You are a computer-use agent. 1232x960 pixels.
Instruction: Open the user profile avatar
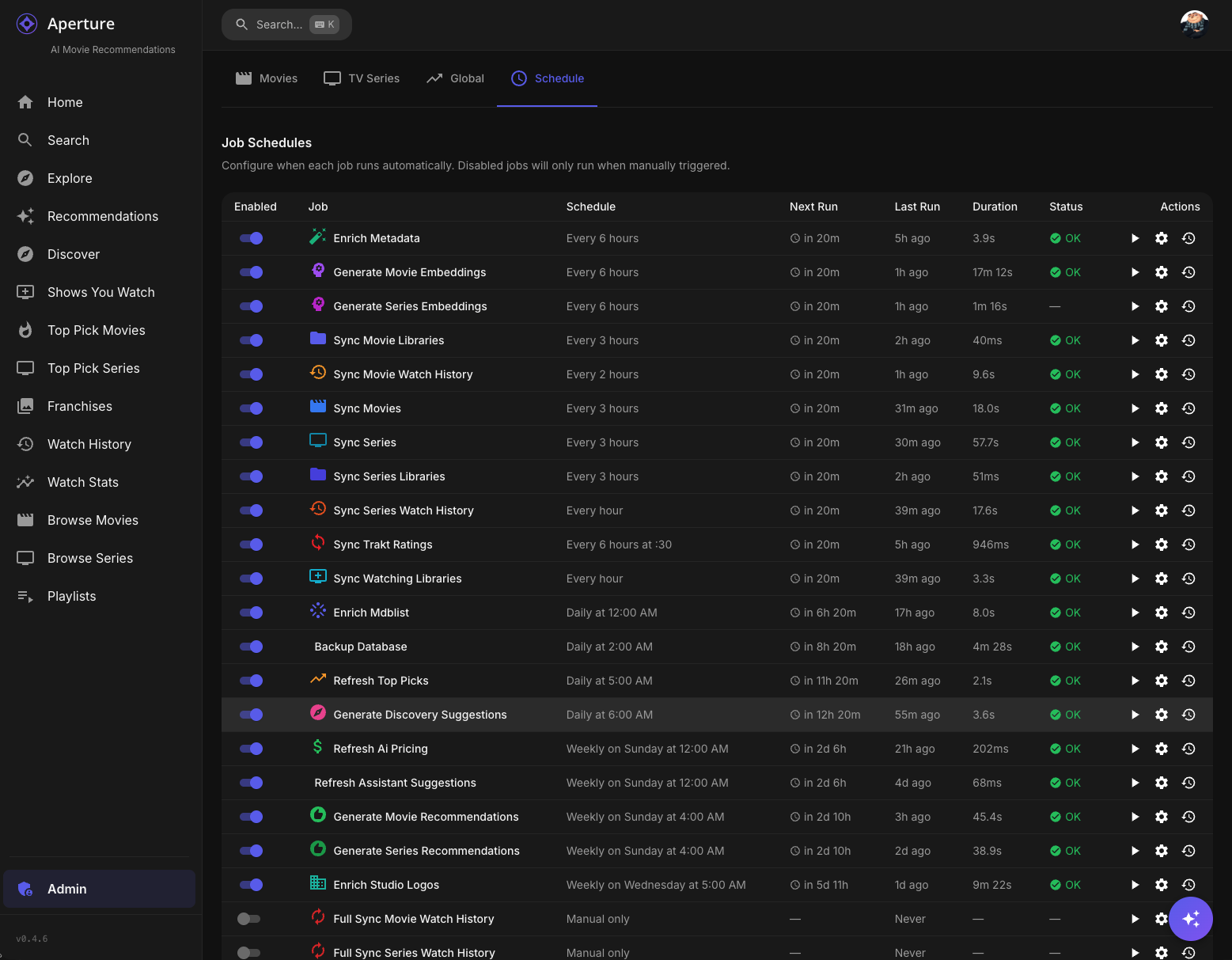[x=1193, y=25]
